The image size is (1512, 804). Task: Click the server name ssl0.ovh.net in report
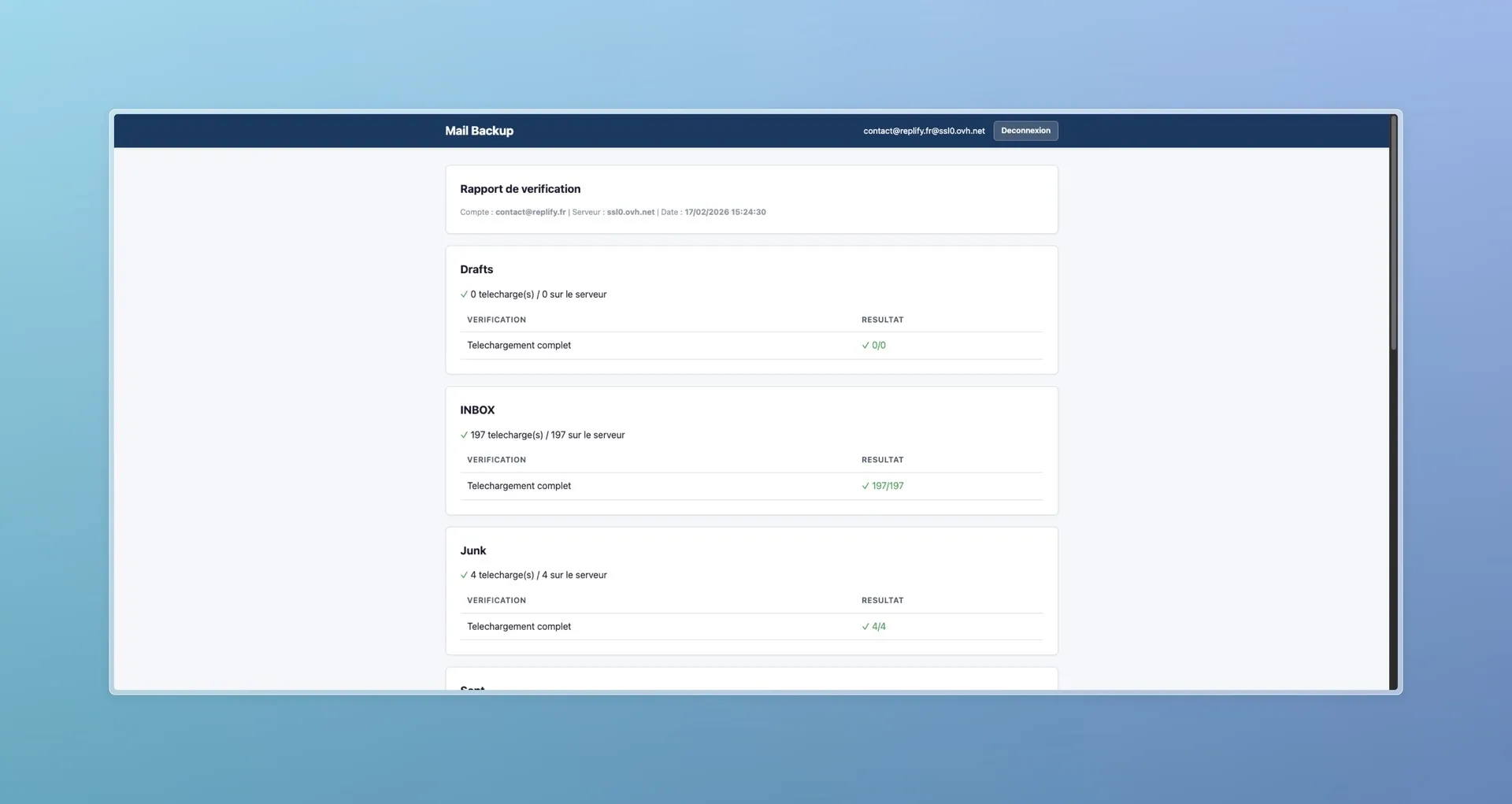click(630, 213)
